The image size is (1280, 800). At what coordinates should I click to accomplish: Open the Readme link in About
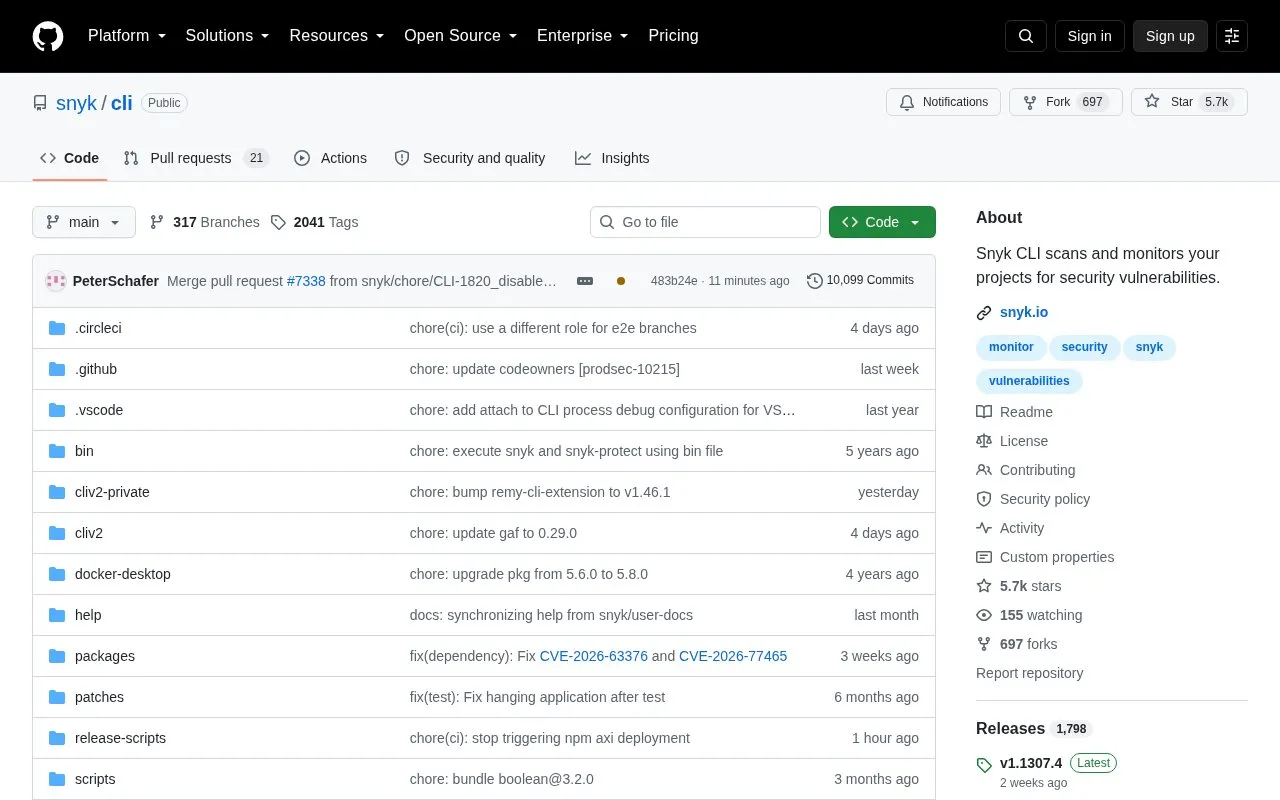1014,412
